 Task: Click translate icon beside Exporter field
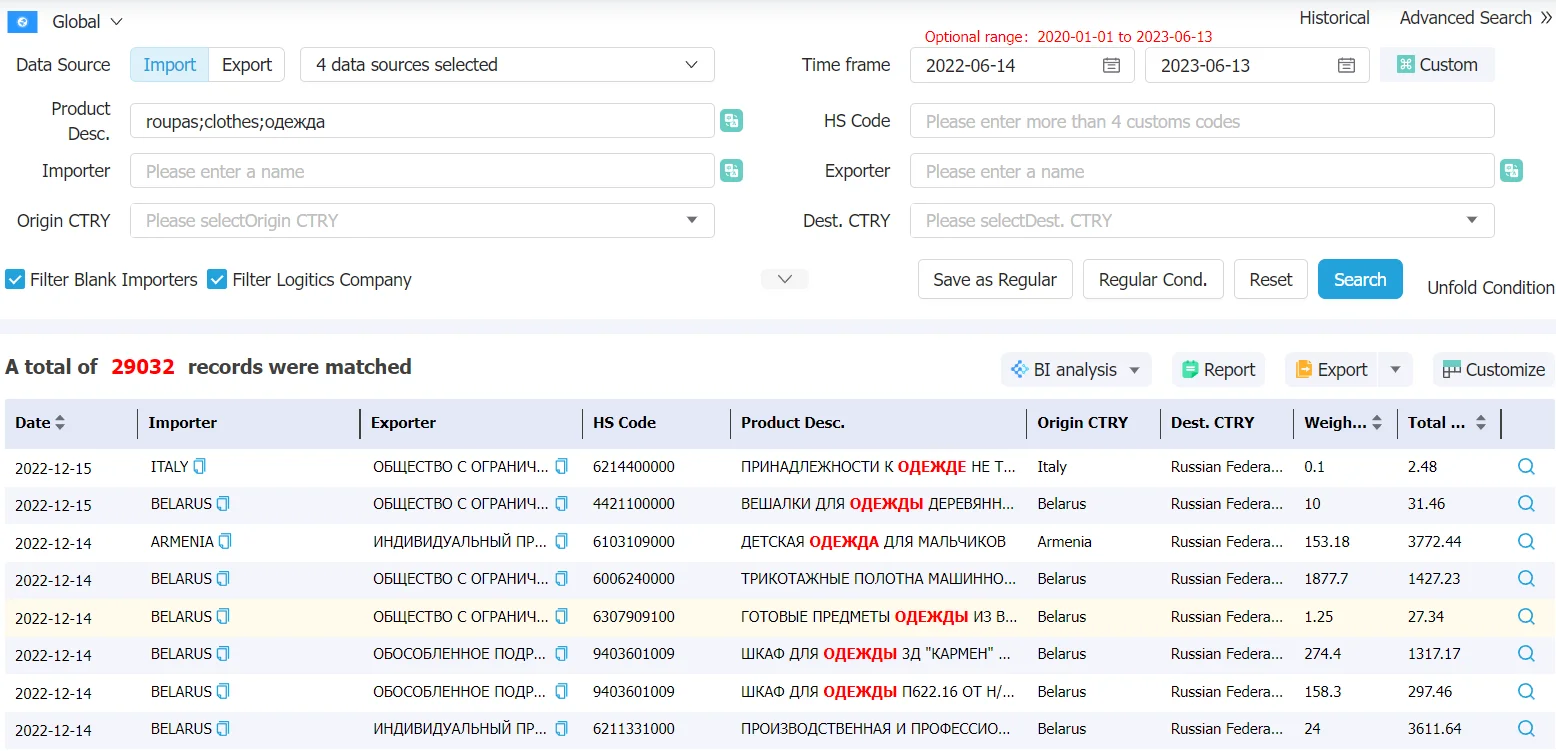pyautogui.click(x=1511, y=171)
